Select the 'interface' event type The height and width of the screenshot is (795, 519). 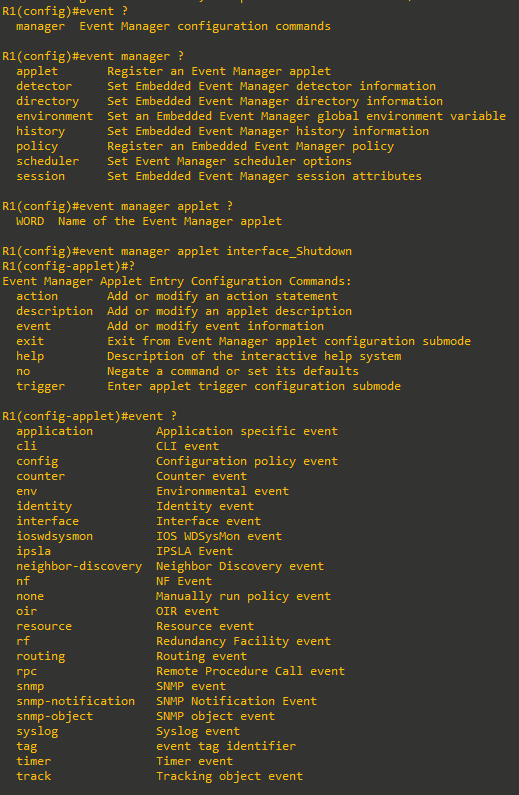[48, 521]
